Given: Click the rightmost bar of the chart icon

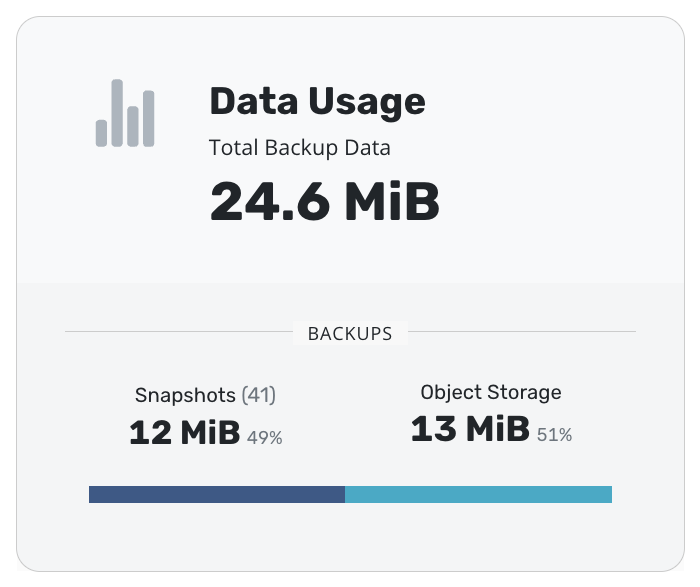Looking at the screenshot, I should pos(149,118).
